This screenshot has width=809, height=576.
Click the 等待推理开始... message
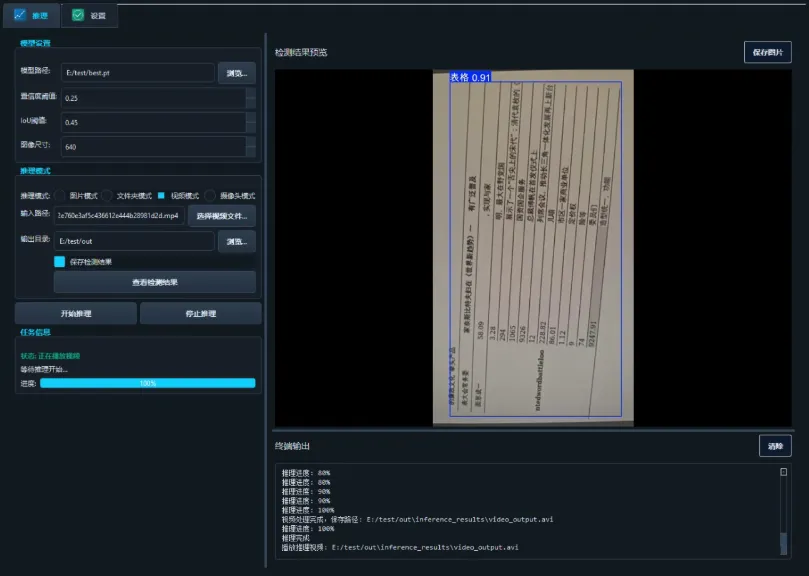point(44,369)
